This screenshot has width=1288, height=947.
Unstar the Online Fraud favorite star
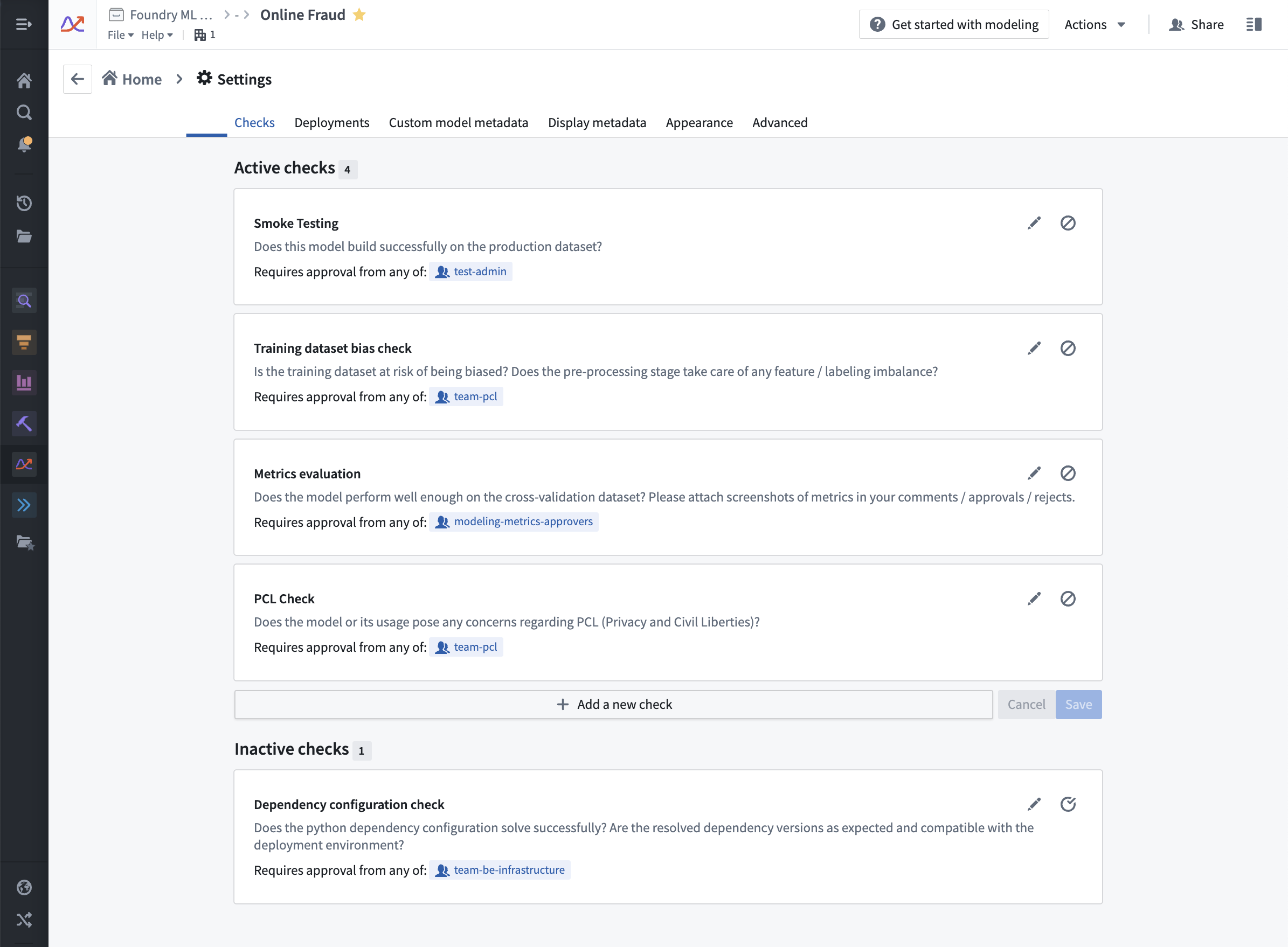click(359, 15)
